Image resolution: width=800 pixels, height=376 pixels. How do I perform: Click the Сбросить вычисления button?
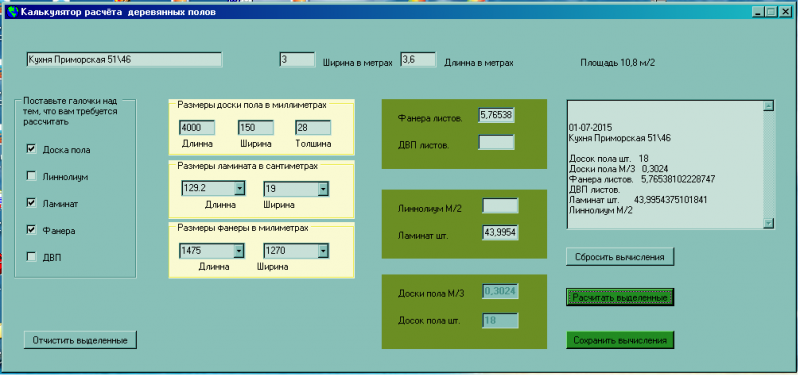pyautogui.click(x=620, y=257)
